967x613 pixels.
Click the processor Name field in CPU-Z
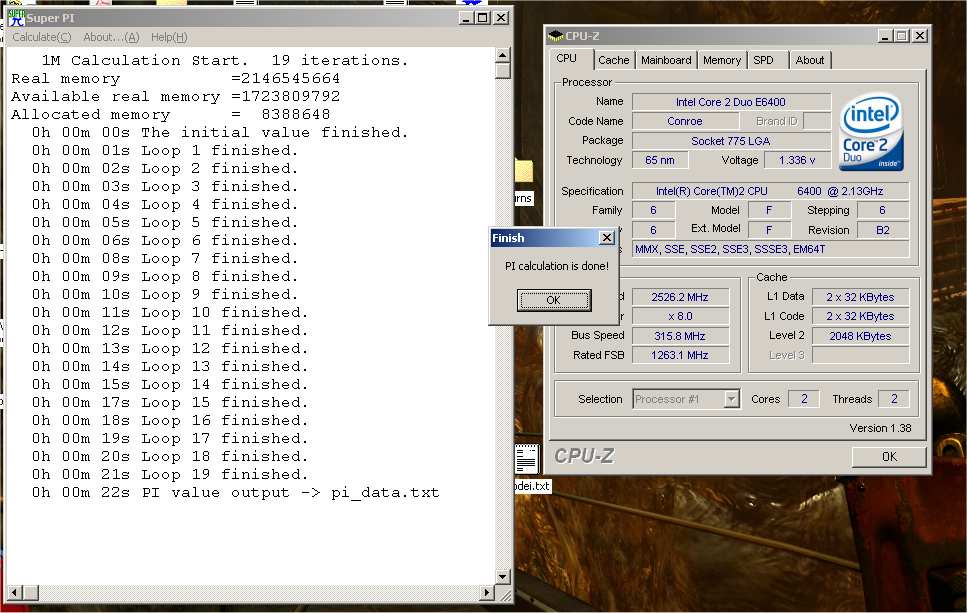tap(731, 102)
